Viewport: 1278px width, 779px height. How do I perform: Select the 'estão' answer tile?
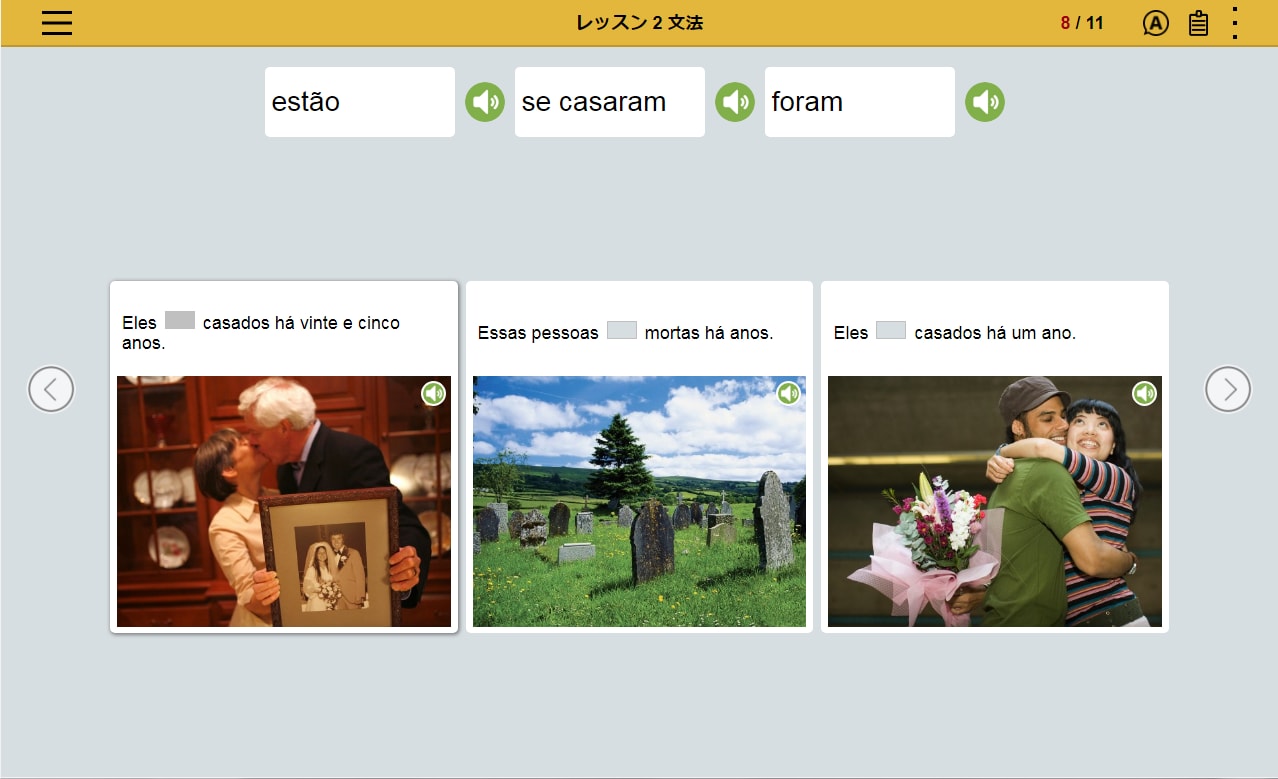tap(360, 102)
